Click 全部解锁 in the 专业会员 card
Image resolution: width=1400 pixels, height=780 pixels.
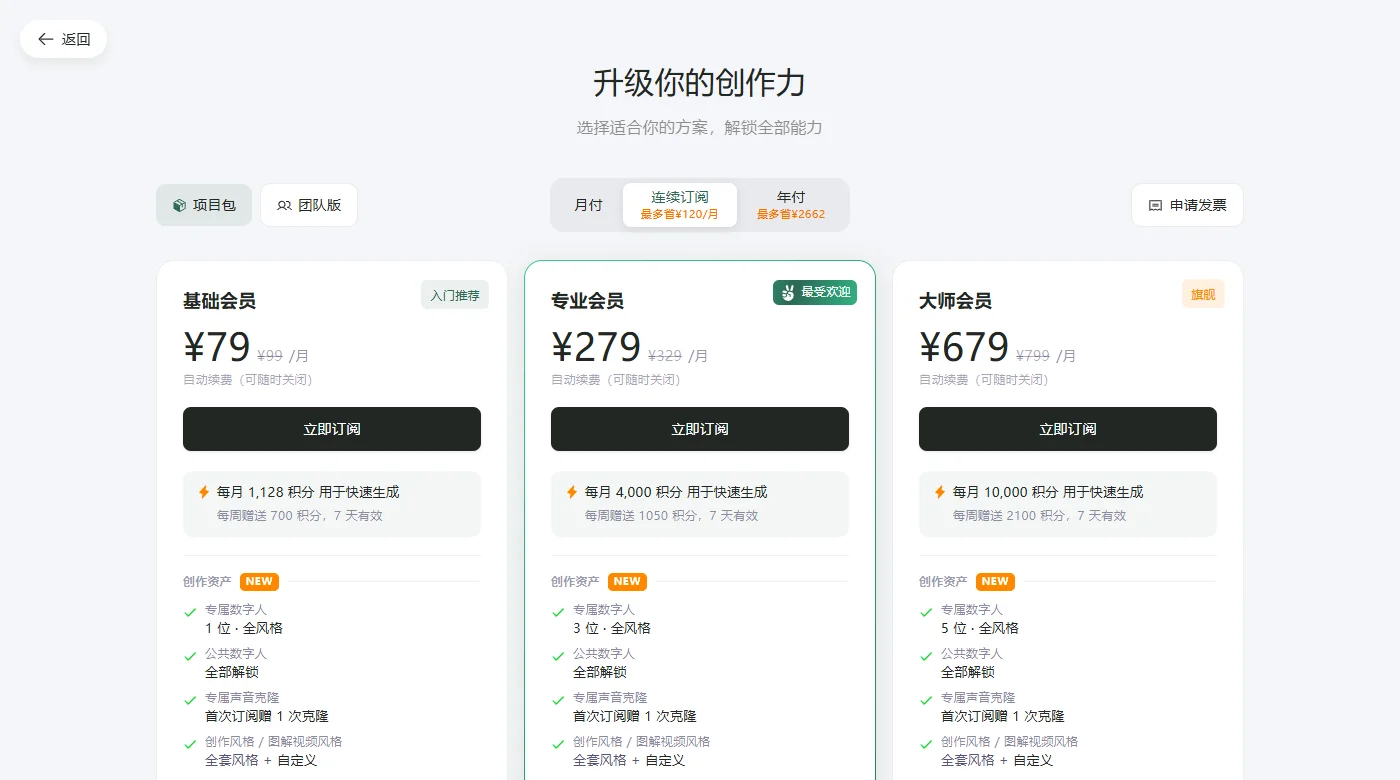pos(600,672)
